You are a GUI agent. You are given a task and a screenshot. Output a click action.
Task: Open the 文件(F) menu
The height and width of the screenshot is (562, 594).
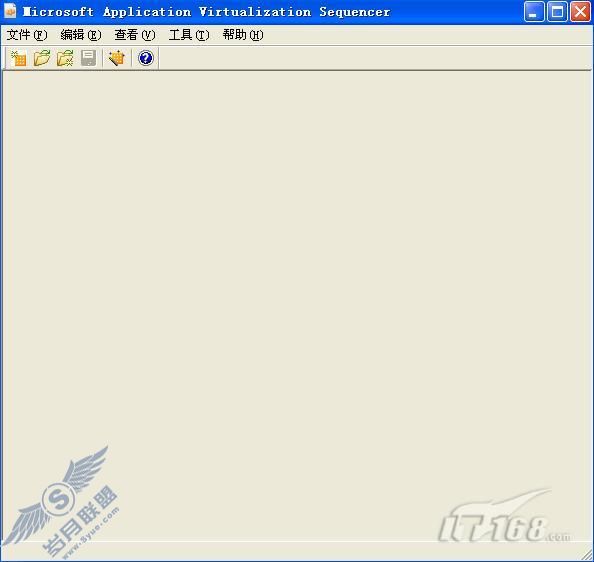[27, 35]
